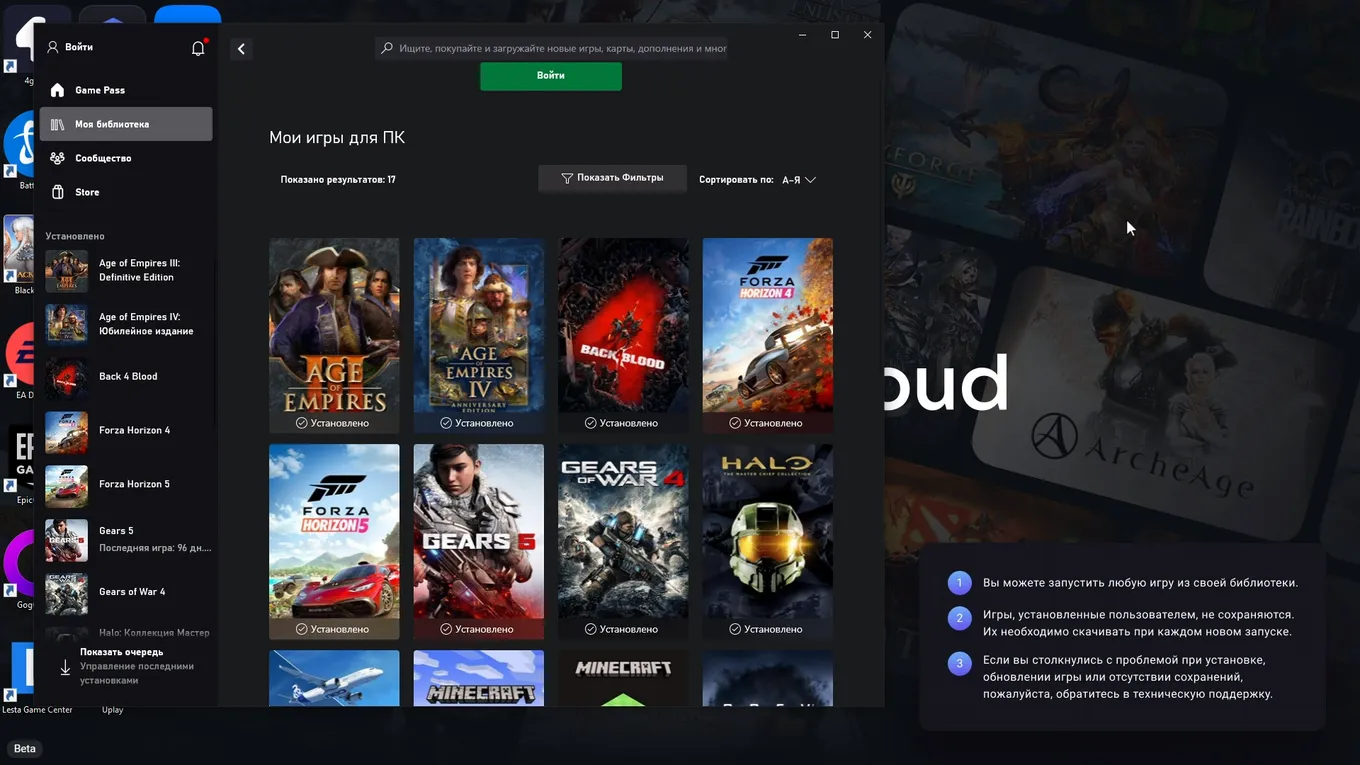Click Gears of War 4 sidebar thumbnail

click(x=66, y=593)
